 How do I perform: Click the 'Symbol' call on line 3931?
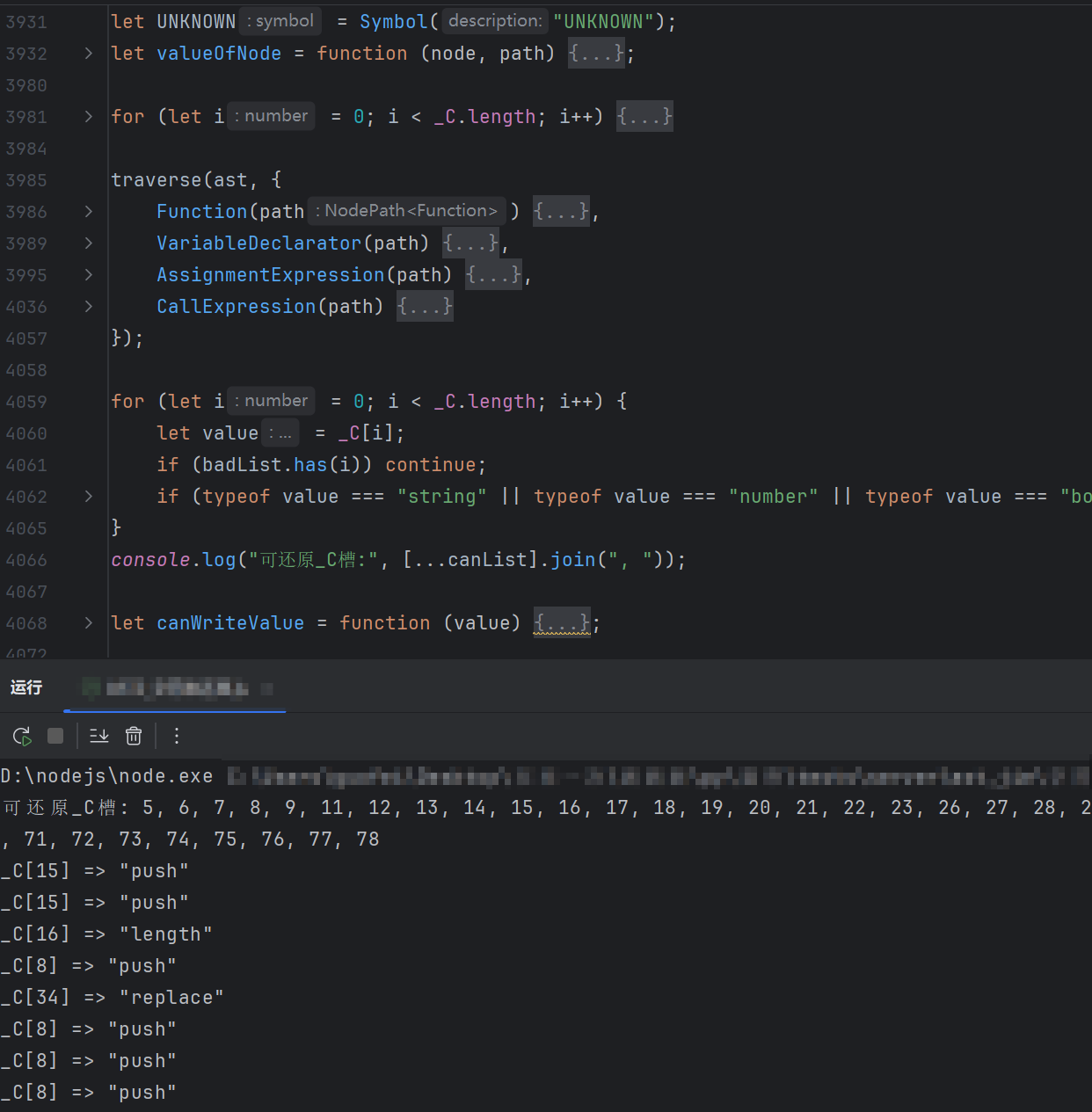[x=393, y=22]
